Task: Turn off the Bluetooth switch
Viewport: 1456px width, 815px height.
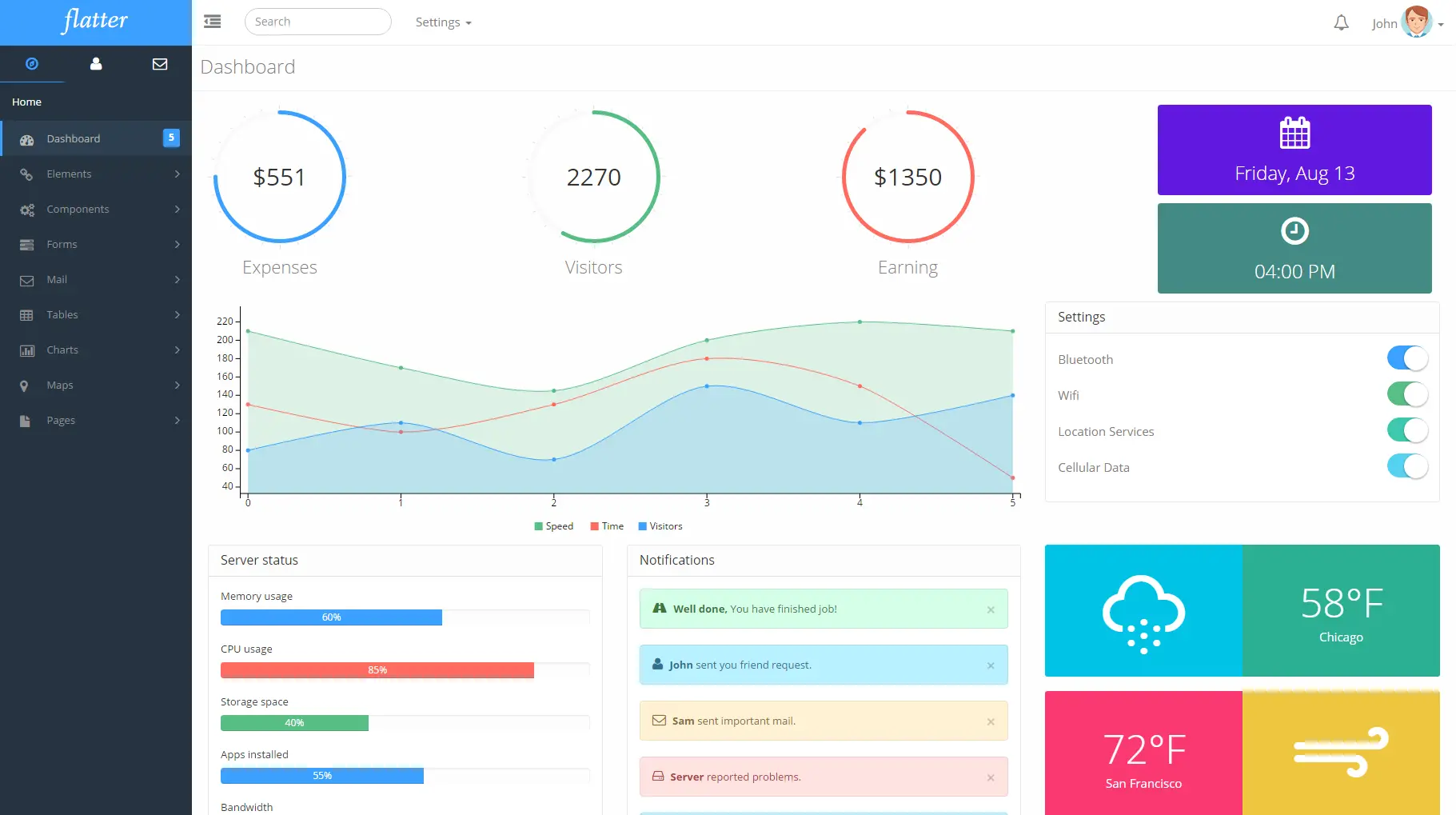Action: (x=1407, y=358)
